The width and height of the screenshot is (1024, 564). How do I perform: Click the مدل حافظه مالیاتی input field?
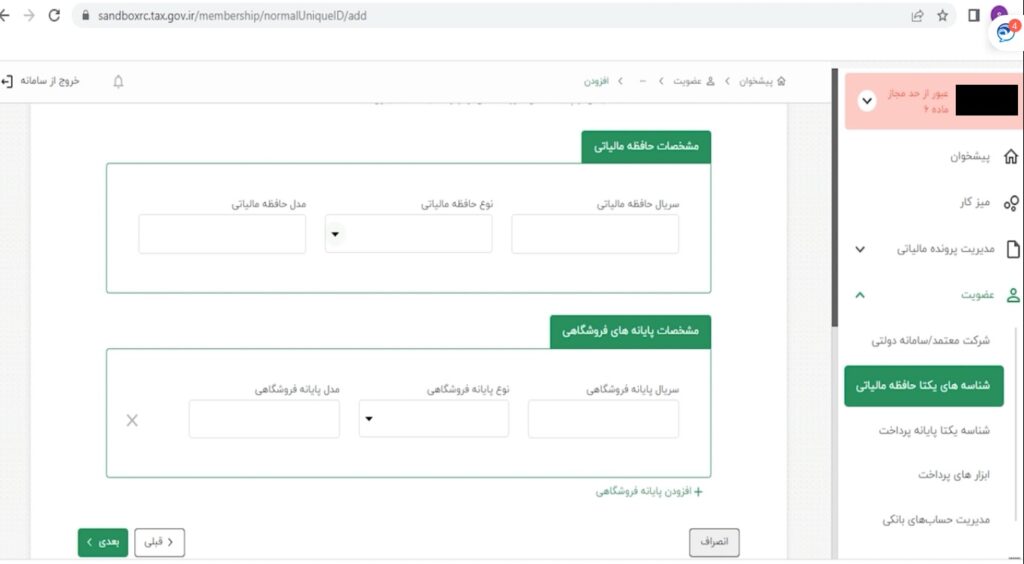(x=222, y=234)
